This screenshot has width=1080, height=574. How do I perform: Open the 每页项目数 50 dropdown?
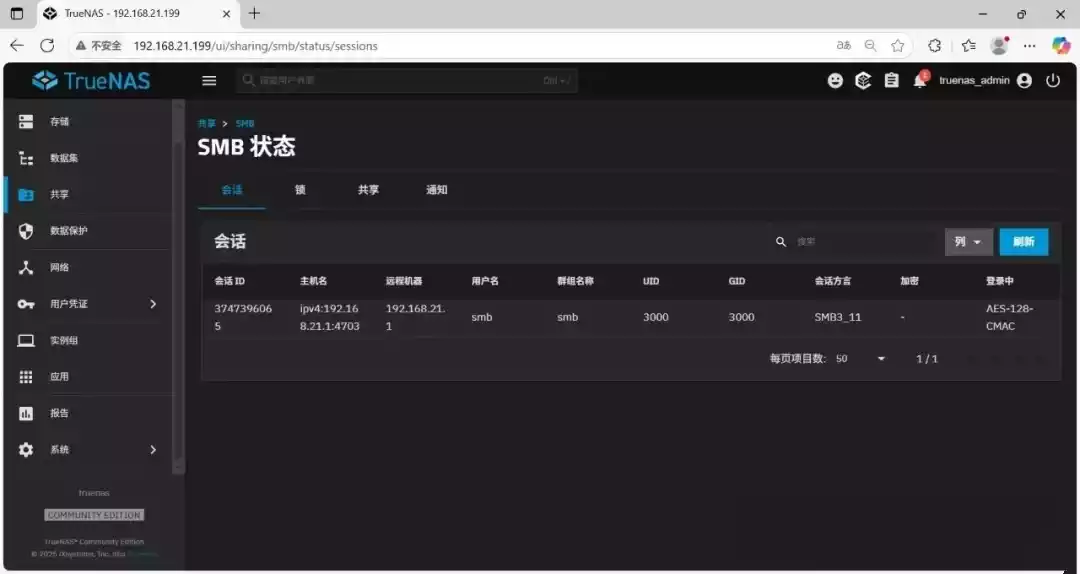(x=860, y=359)
